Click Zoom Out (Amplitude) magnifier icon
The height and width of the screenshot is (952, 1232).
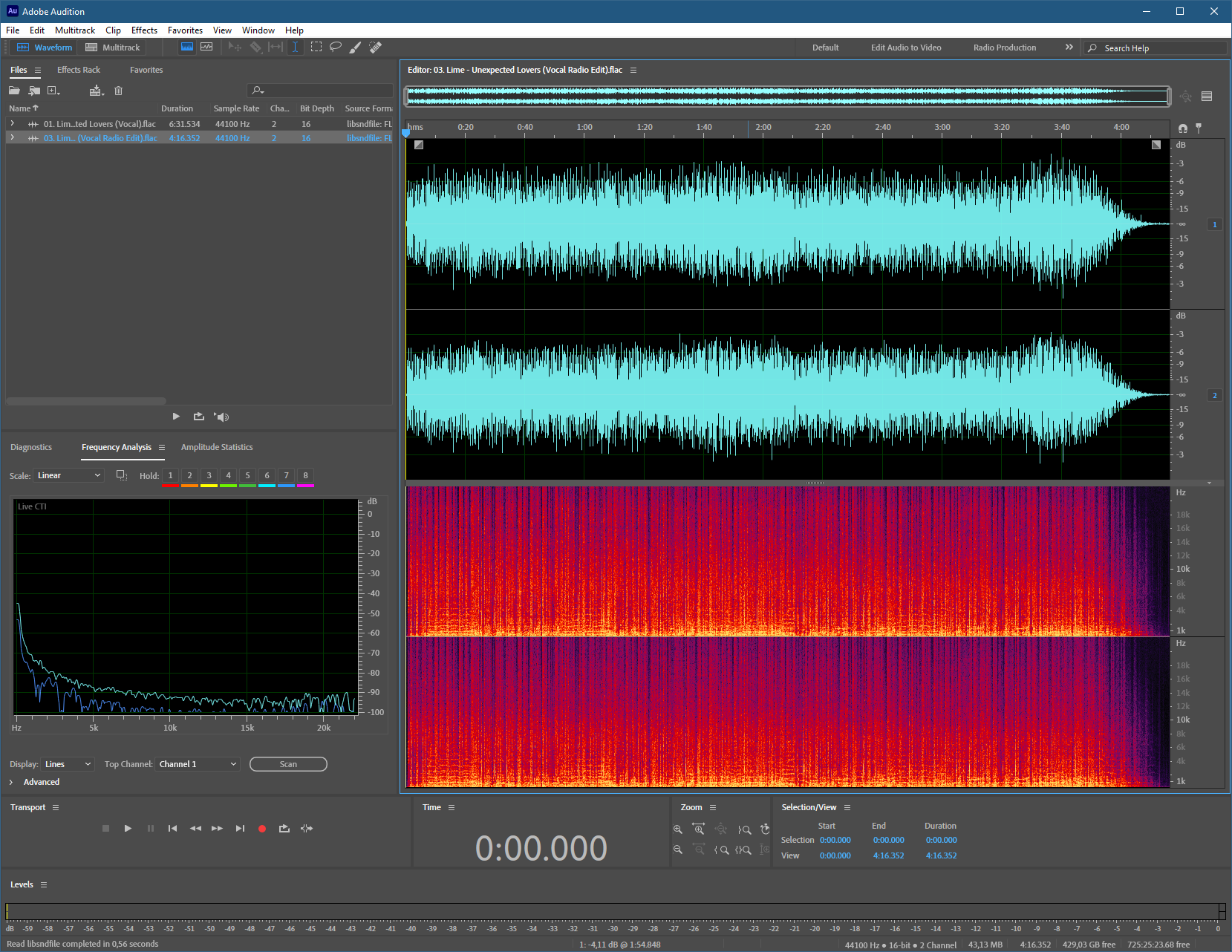tap(677, 850)
